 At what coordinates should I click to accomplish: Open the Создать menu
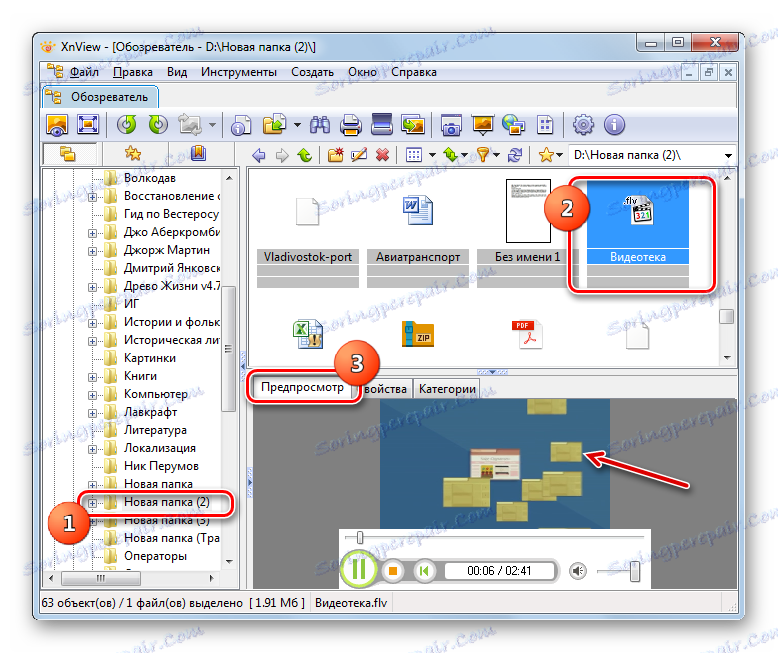[312, 72]
